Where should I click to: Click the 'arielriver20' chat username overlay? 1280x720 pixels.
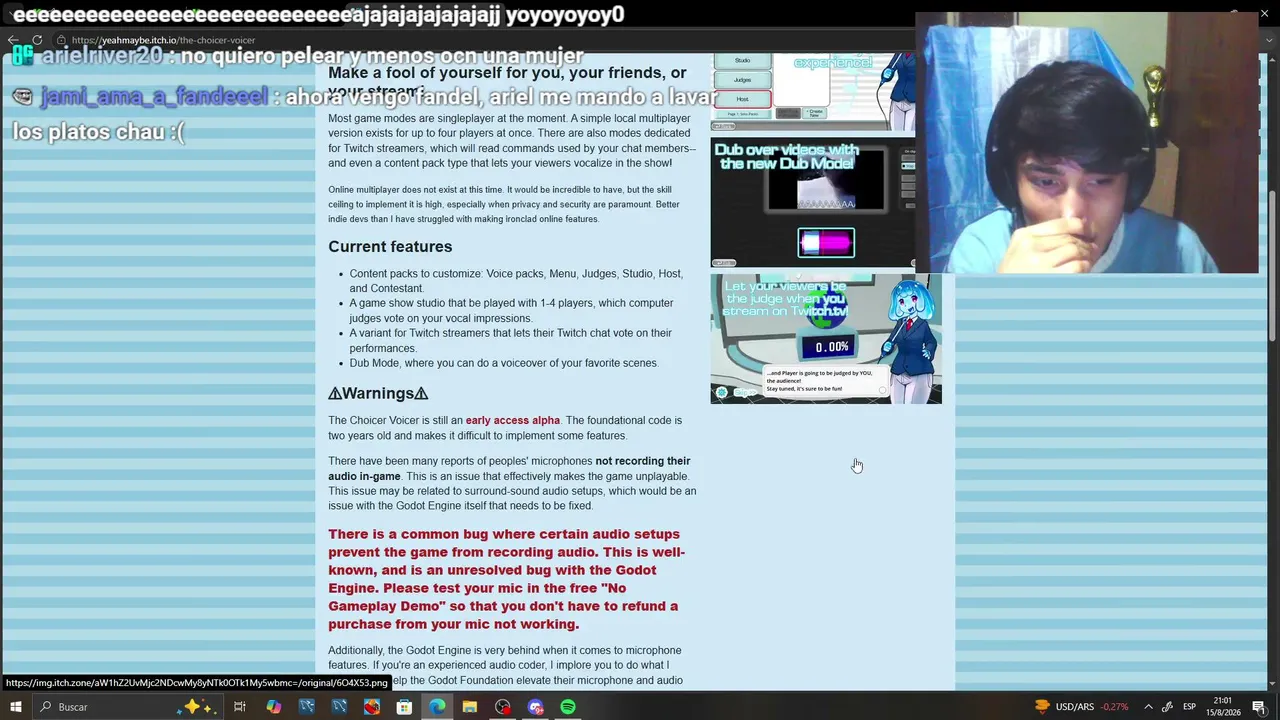pos(102,56)
